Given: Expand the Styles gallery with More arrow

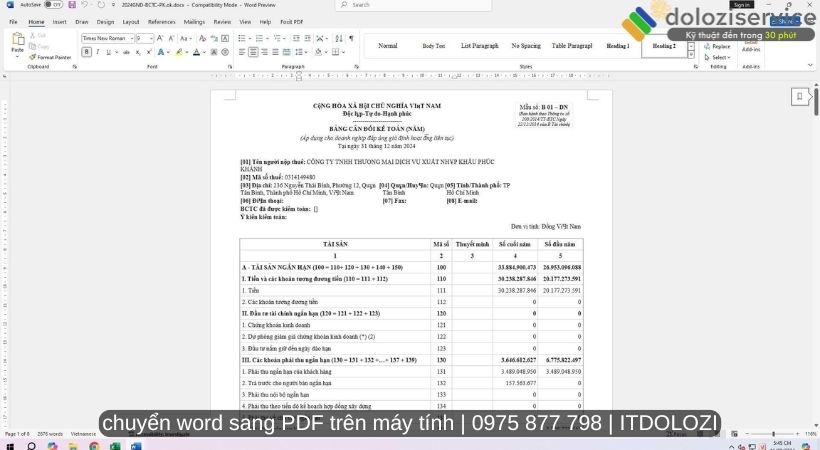Looking at the screenshot, I should 691,55.
